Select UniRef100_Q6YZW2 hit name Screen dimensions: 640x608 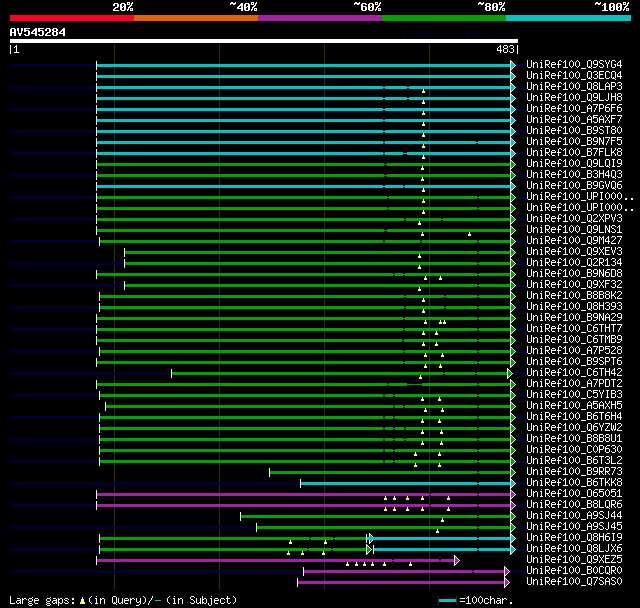(x=574, y=428)
